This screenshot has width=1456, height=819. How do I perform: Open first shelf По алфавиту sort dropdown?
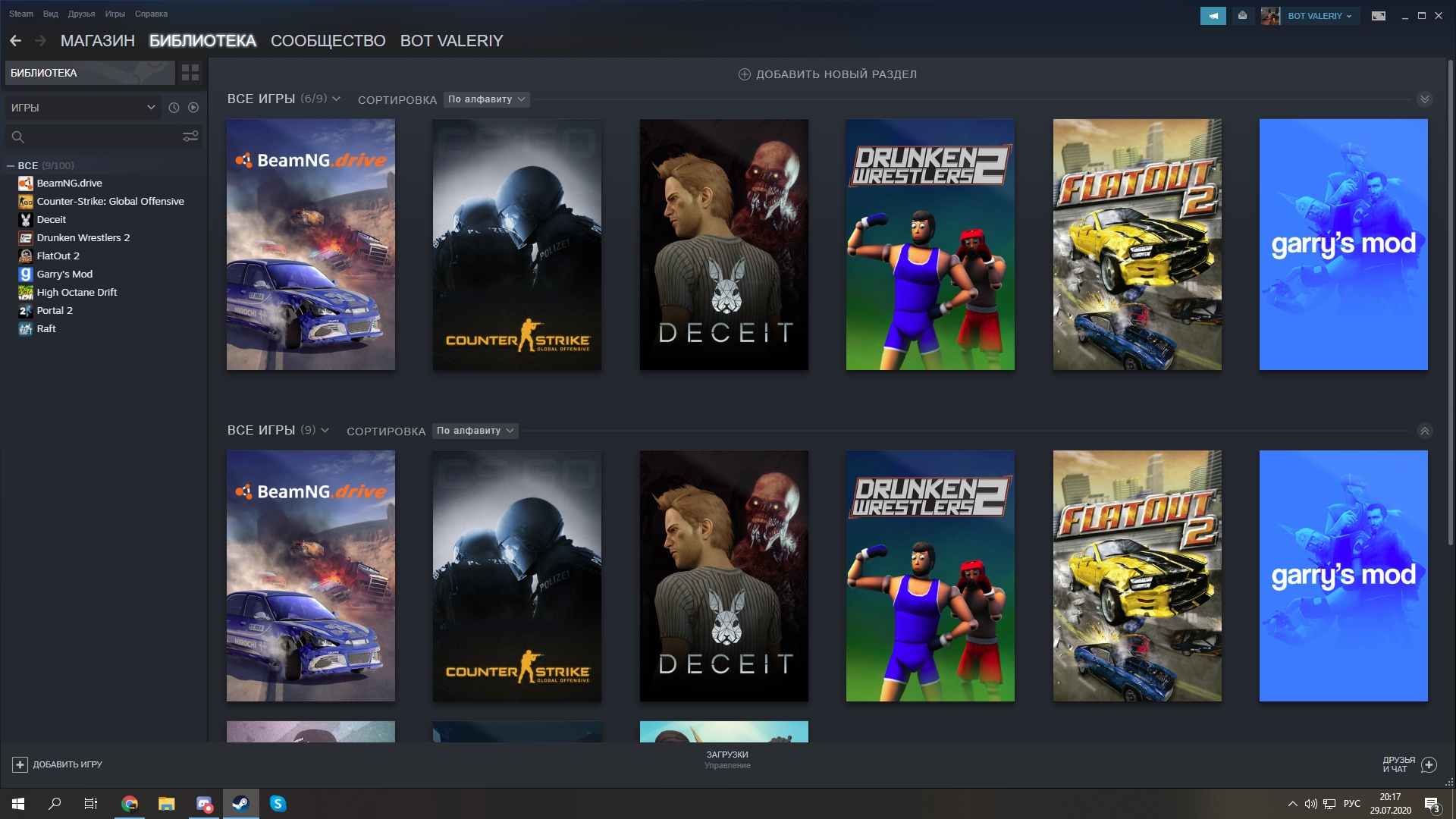[486, 99]
